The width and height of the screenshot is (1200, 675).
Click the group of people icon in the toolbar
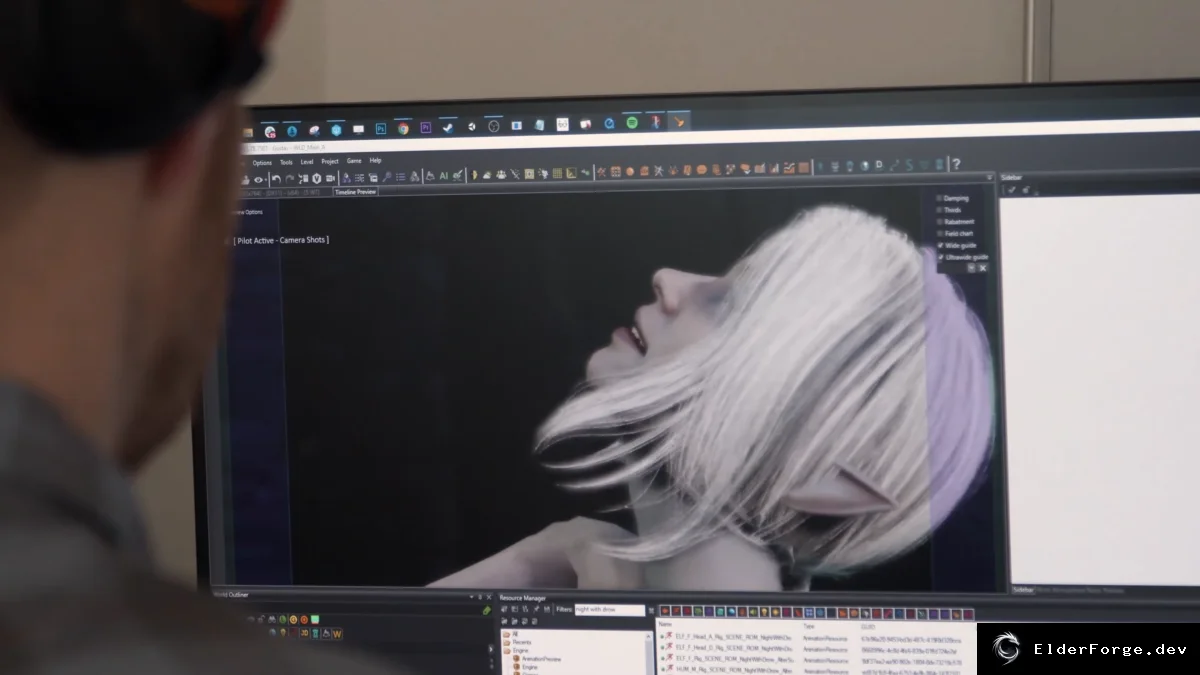(x=501, y=174)
